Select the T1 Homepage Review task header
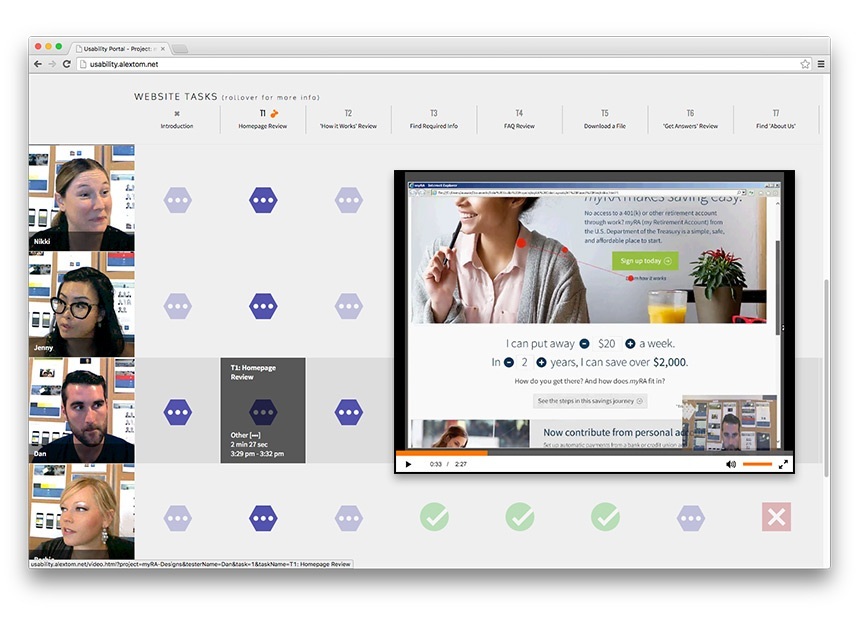Viewport: 865px width, 618px height. [x=263, y=119]
